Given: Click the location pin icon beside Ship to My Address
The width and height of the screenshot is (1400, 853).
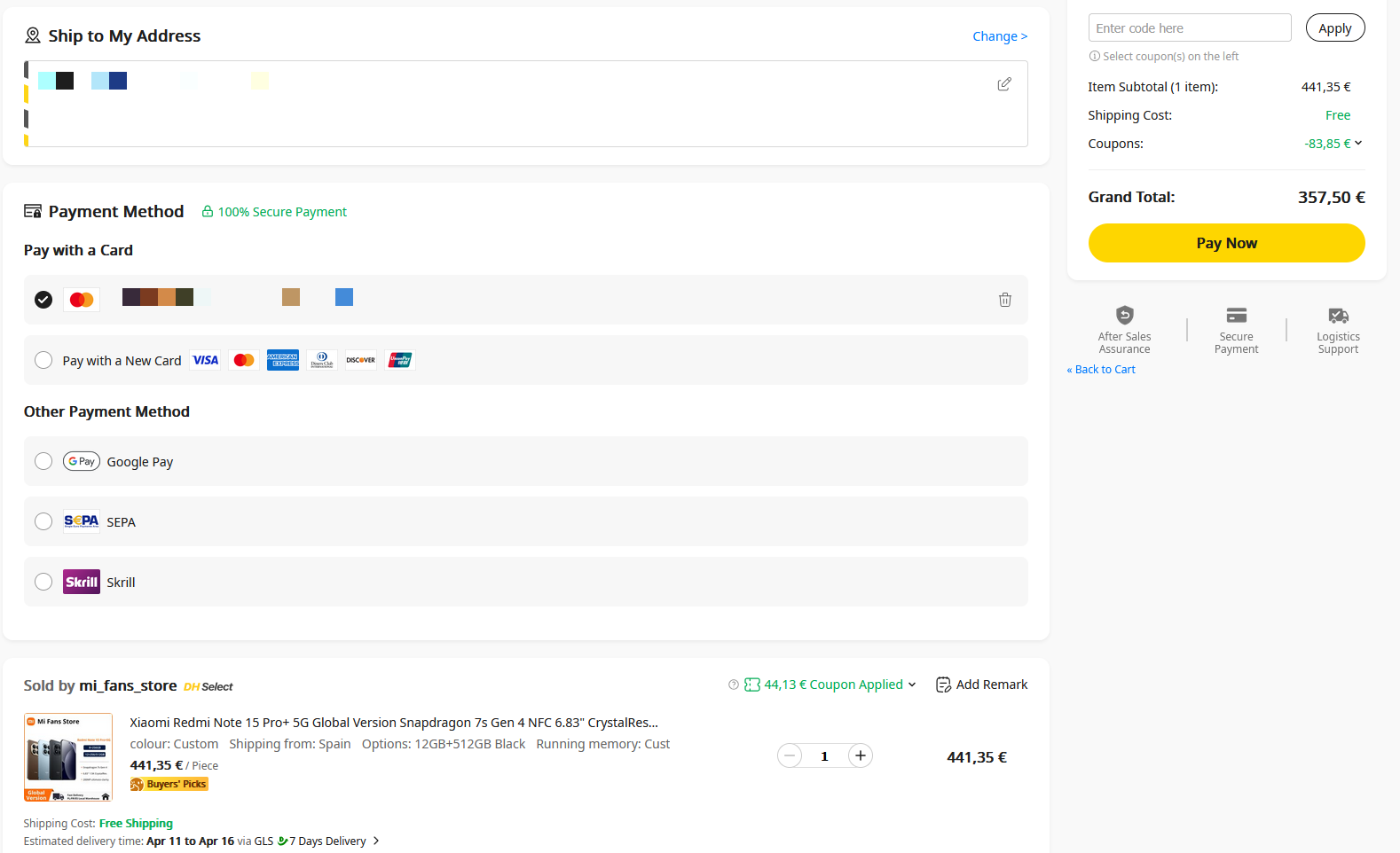Looking at the screenshot, I should [33, 35].
